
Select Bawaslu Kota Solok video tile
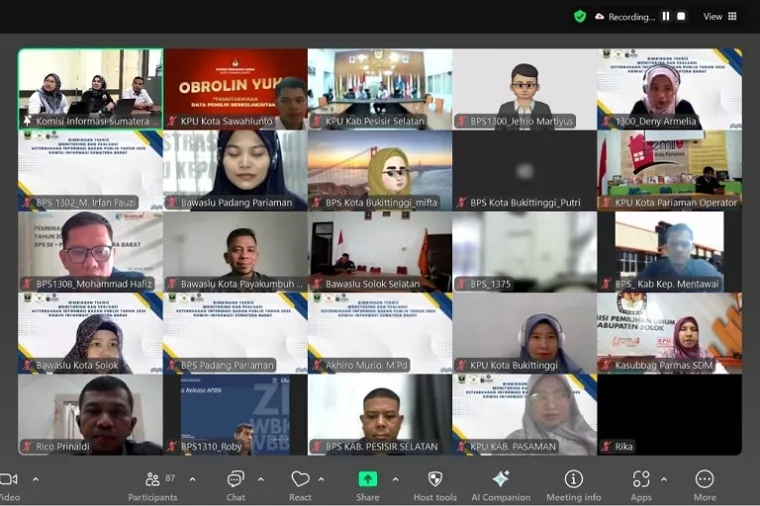[91, 333]
